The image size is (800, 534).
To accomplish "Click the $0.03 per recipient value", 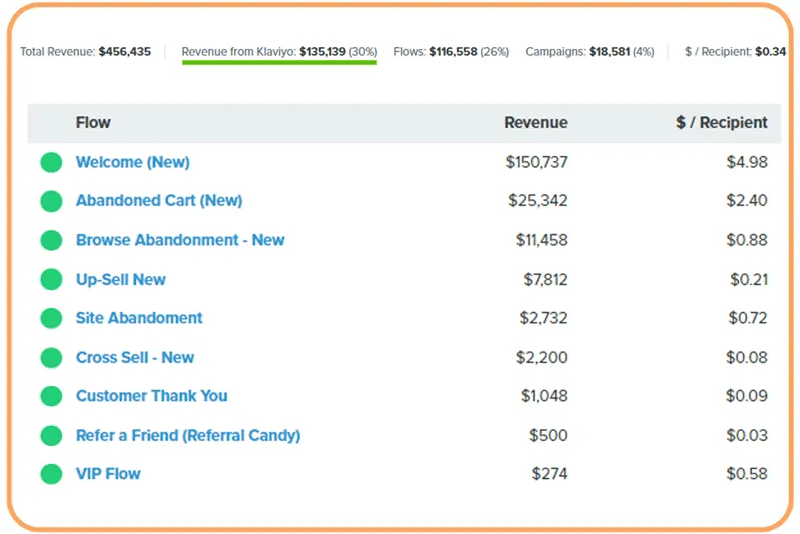I will (x=747, y=436).
